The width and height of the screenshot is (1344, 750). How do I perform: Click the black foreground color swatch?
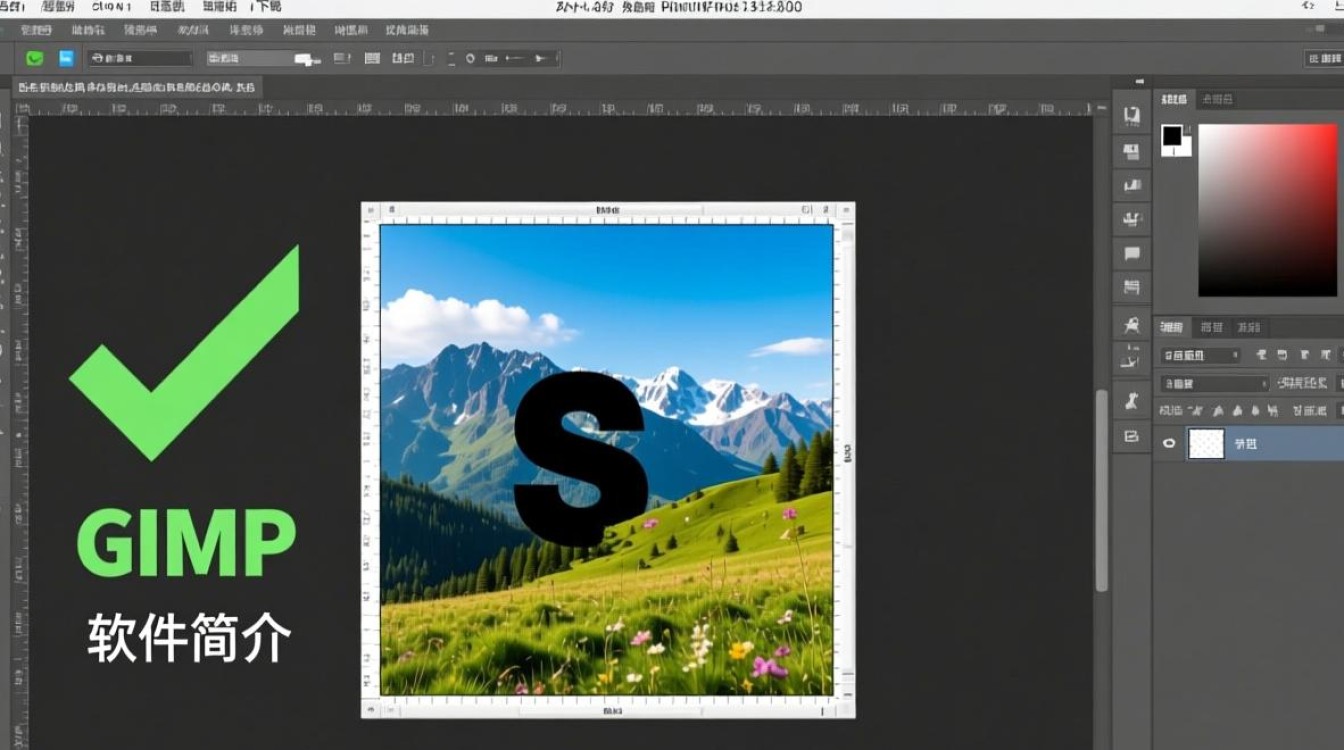tap(1171, 135)
